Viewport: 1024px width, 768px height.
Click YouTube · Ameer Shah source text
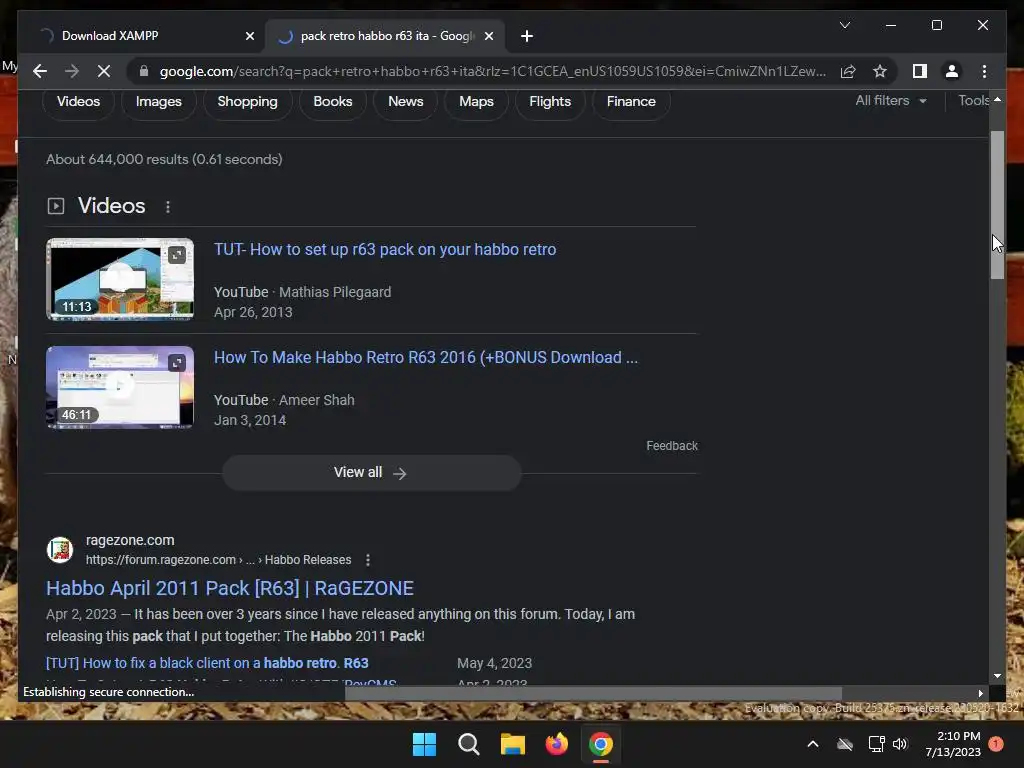pos(284,400)
